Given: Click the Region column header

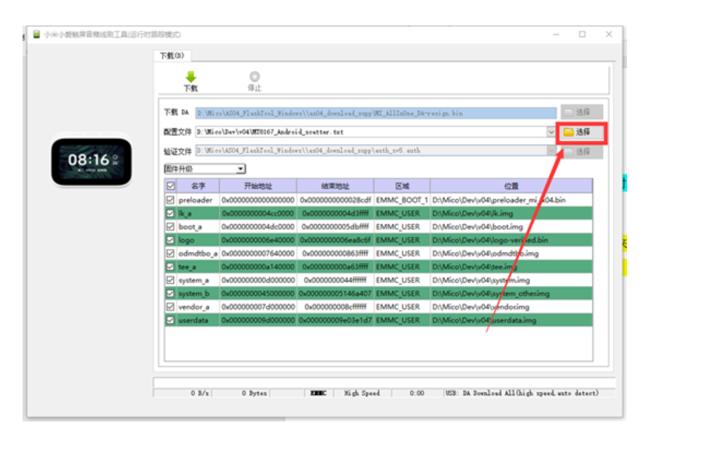Looking at the screenshot, I should (402, 185).
